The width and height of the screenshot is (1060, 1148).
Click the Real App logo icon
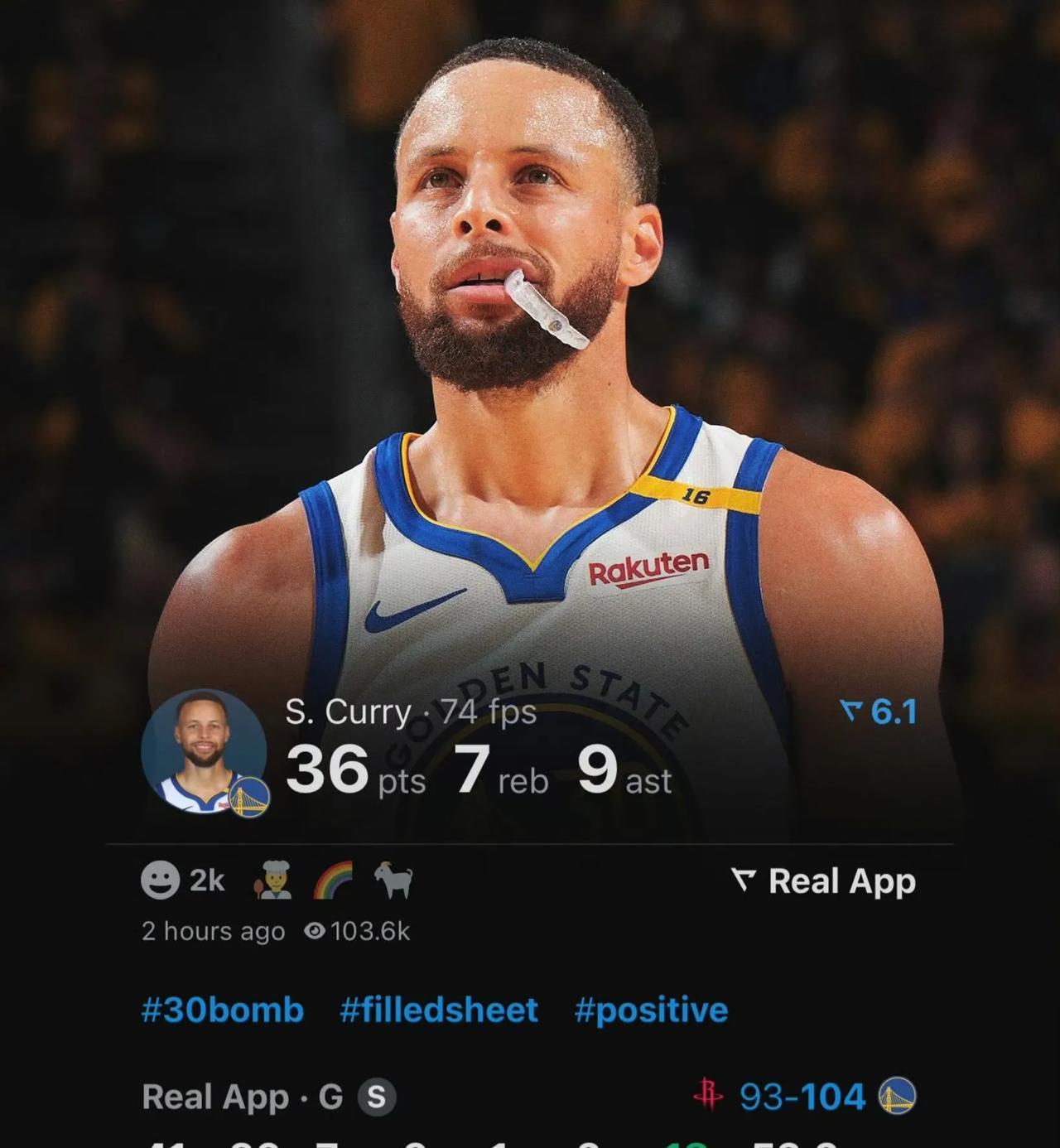click(744, 880)
